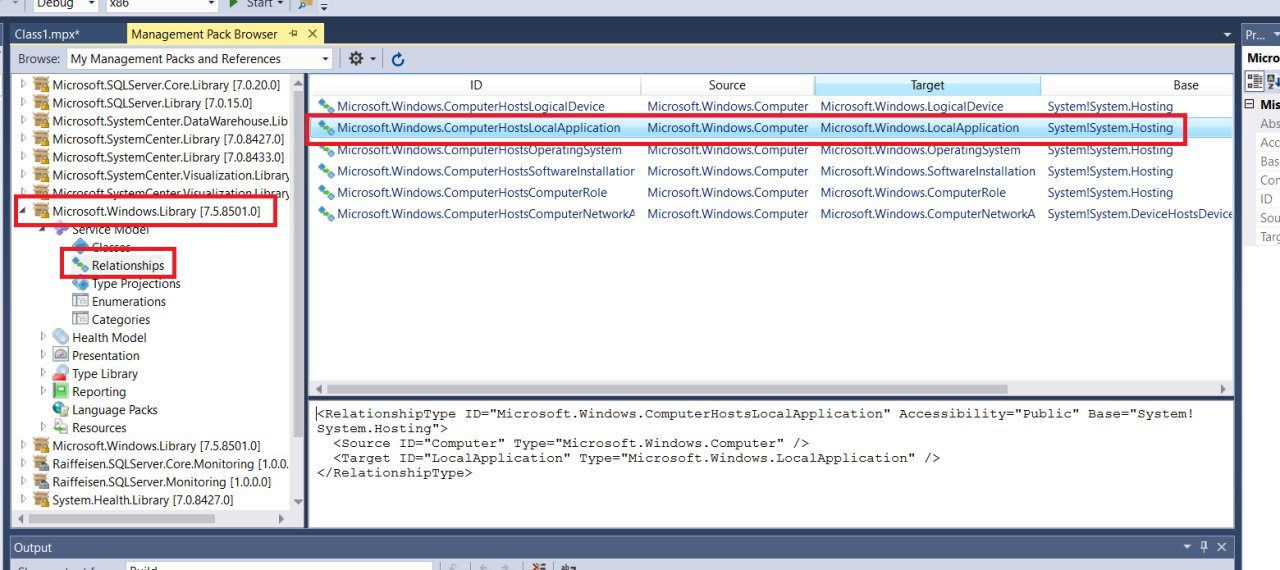Select Microsoft.Windows.ComputerHostsSoftwareInstallation row ID
Image resolution: width=1280 pixels, height=570 pixels.
pos(486,171)
